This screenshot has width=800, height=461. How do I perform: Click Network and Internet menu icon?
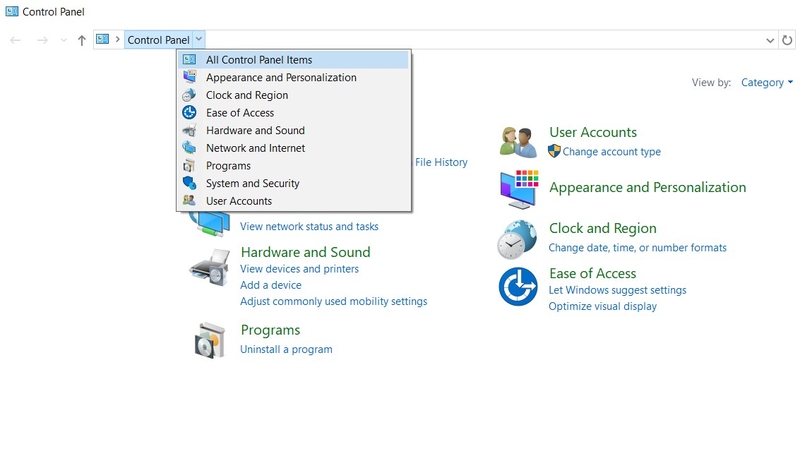pos(189,148)
